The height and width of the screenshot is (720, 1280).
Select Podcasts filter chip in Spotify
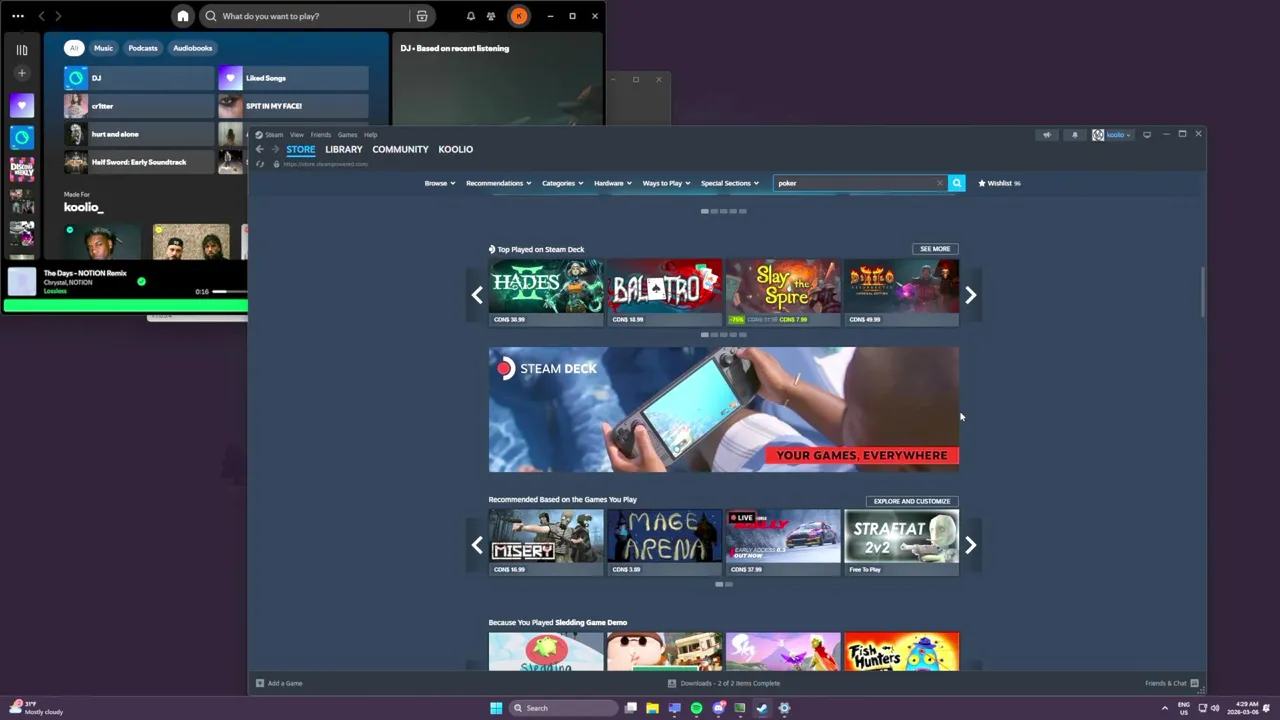coord(143,48)
